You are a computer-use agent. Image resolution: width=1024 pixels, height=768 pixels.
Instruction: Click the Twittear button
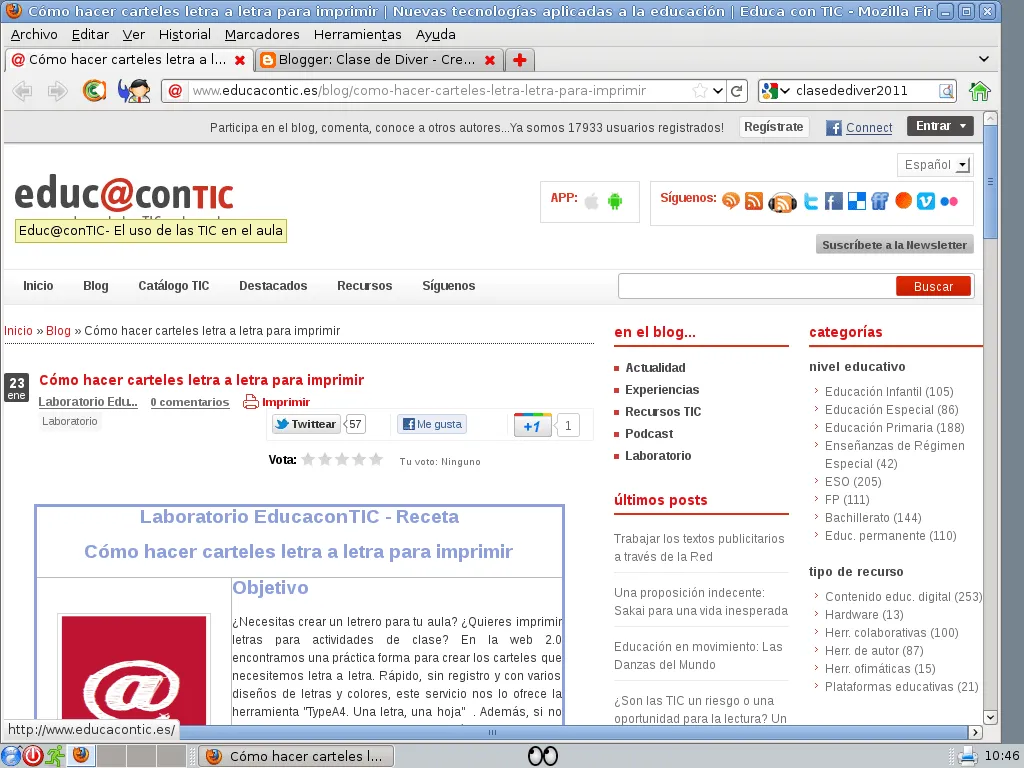306,424
